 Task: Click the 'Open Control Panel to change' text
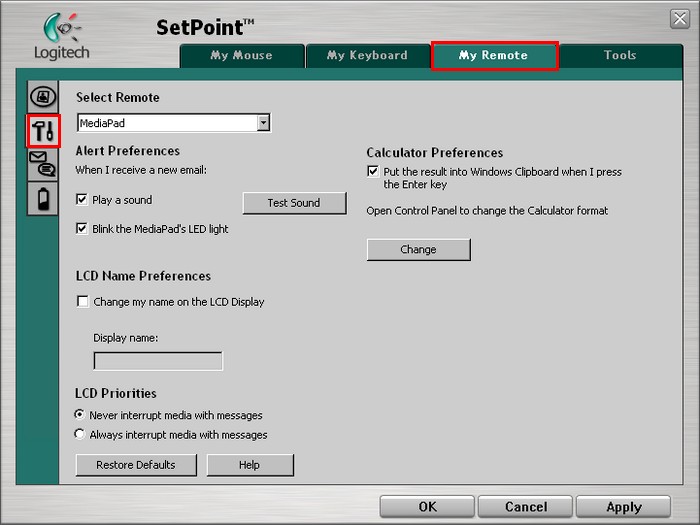[x=487, y=211]
